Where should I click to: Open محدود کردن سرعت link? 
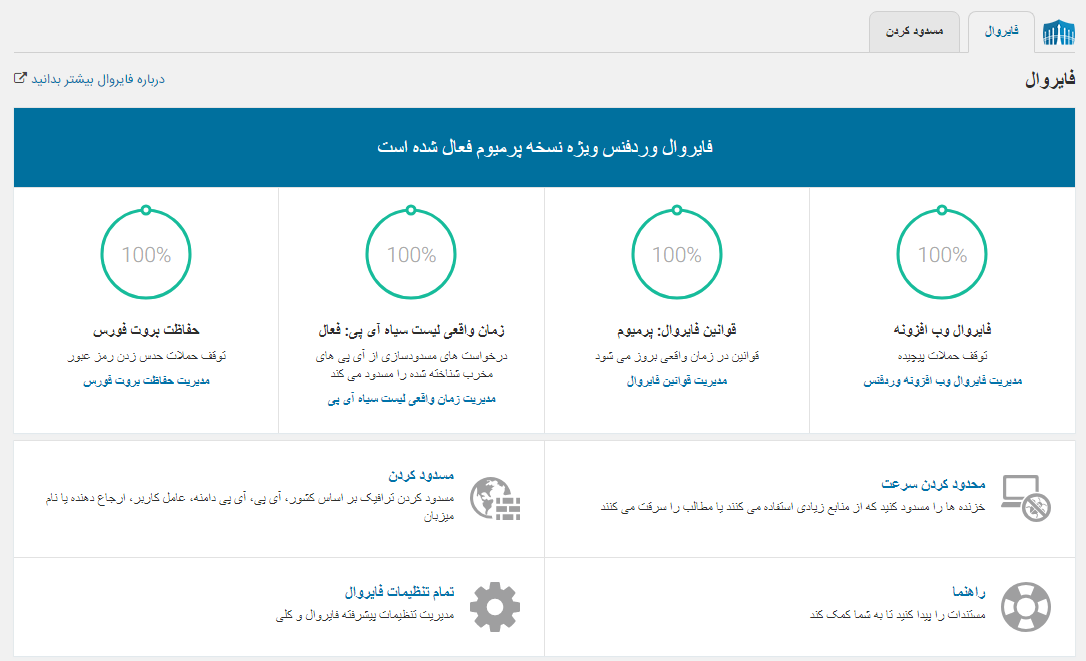(x=933, y=484)
